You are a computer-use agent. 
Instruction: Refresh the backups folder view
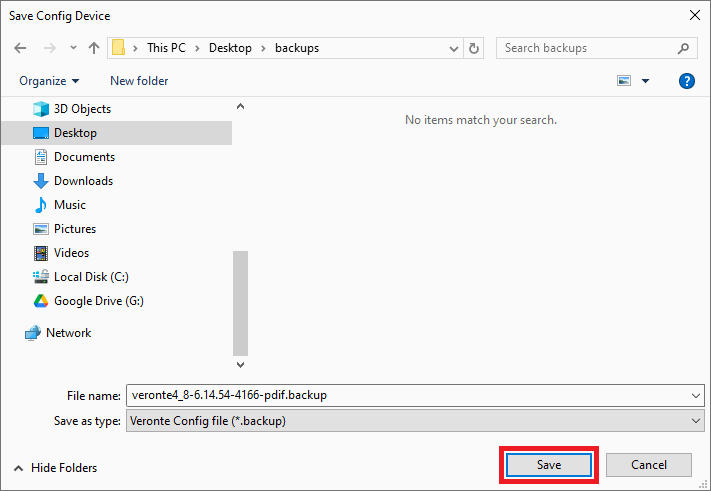474,48
